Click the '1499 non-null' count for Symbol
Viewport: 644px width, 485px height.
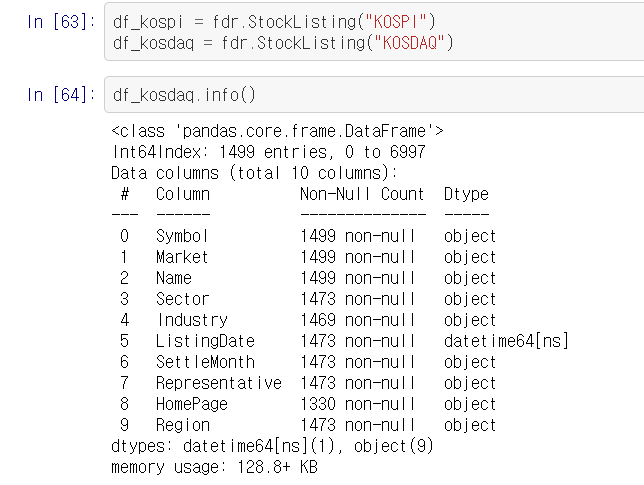pos(357,236)
